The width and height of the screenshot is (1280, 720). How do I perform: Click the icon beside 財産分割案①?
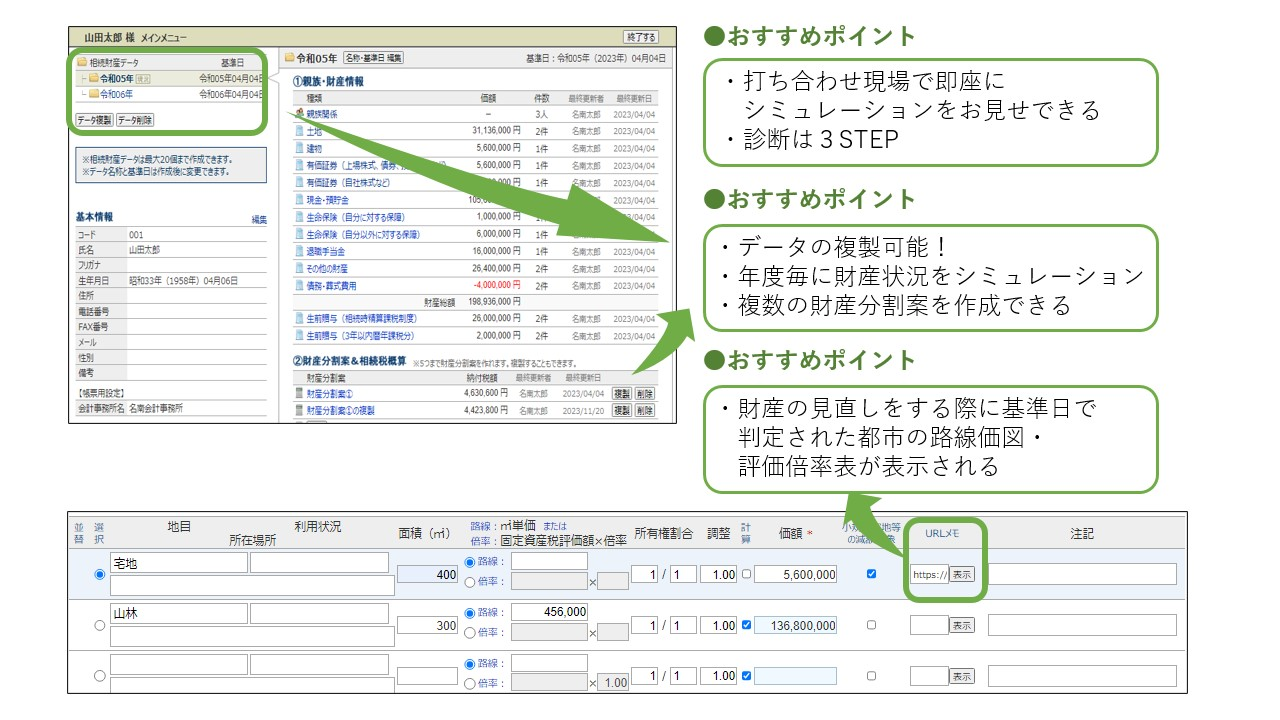point(299,394)
